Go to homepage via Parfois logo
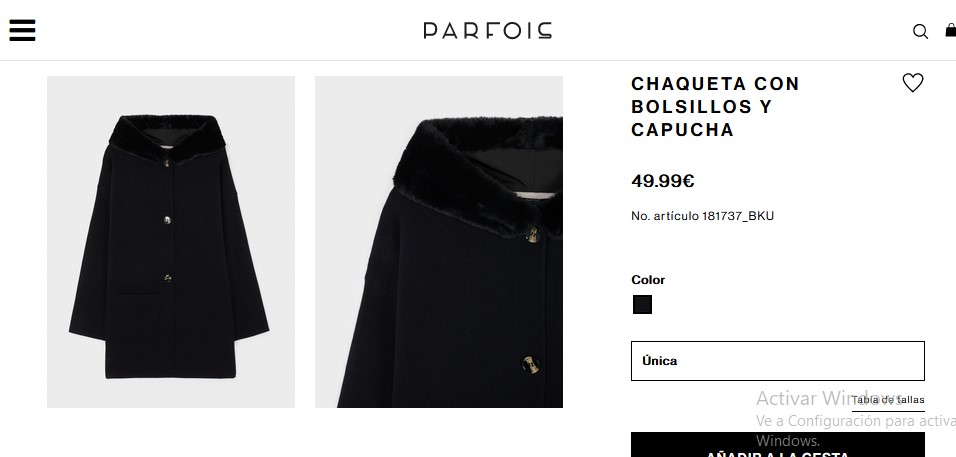956x457 pixels. tap(488, 30)
